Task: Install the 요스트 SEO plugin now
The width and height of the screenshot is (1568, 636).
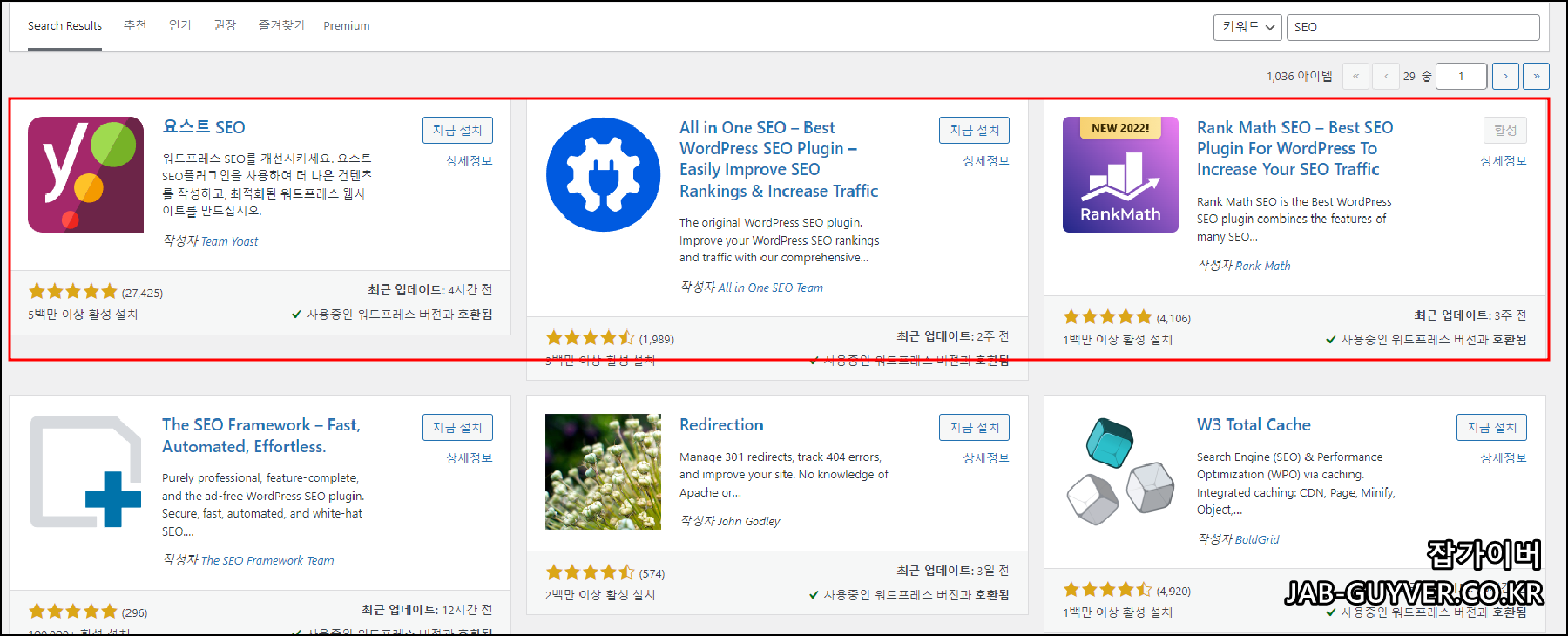Action: [x=457, y=130]
